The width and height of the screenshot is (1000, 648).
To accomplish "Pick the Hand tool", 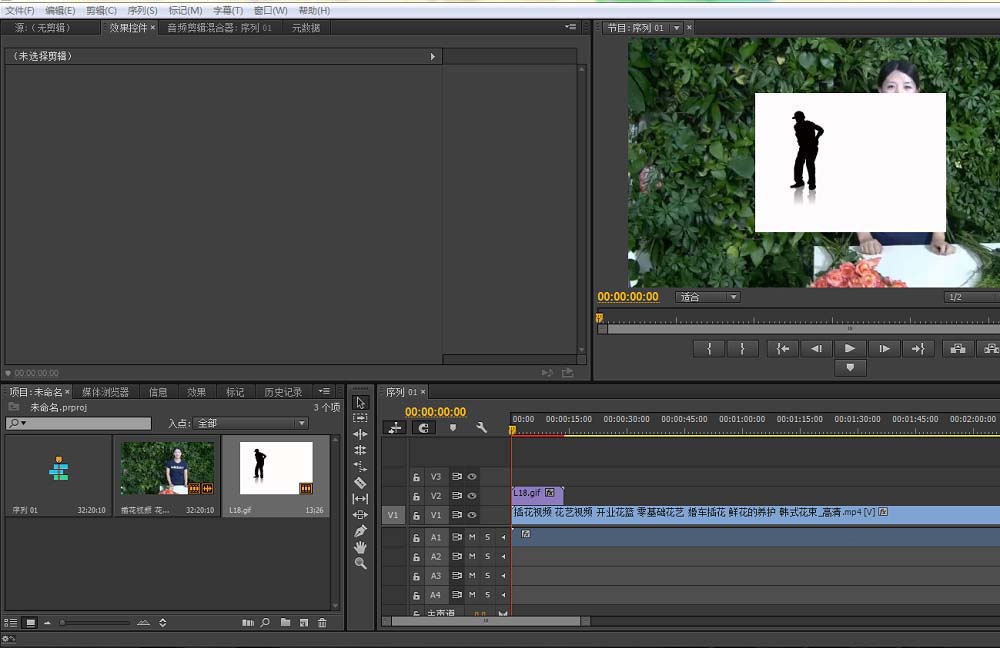I will pos(361,547).
